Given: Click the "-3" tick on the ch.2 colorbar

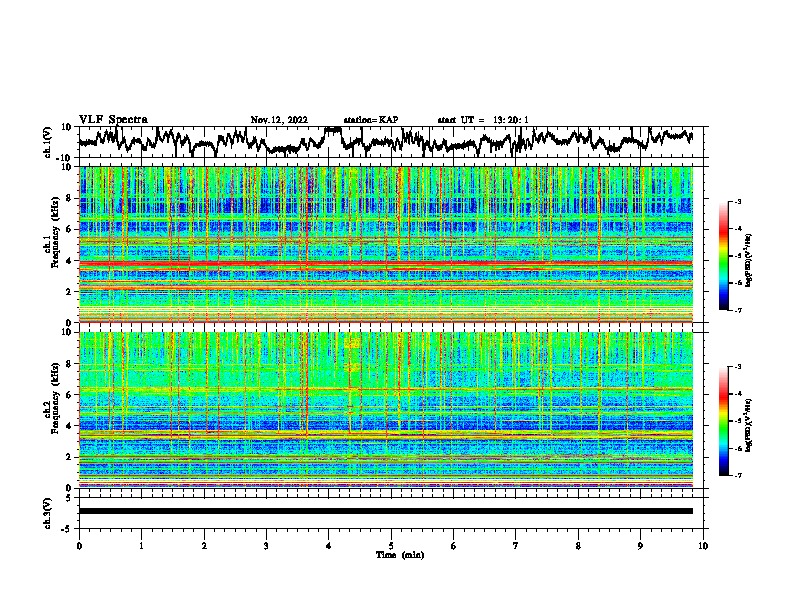Looking at the screenshot, I should point(737,367).
